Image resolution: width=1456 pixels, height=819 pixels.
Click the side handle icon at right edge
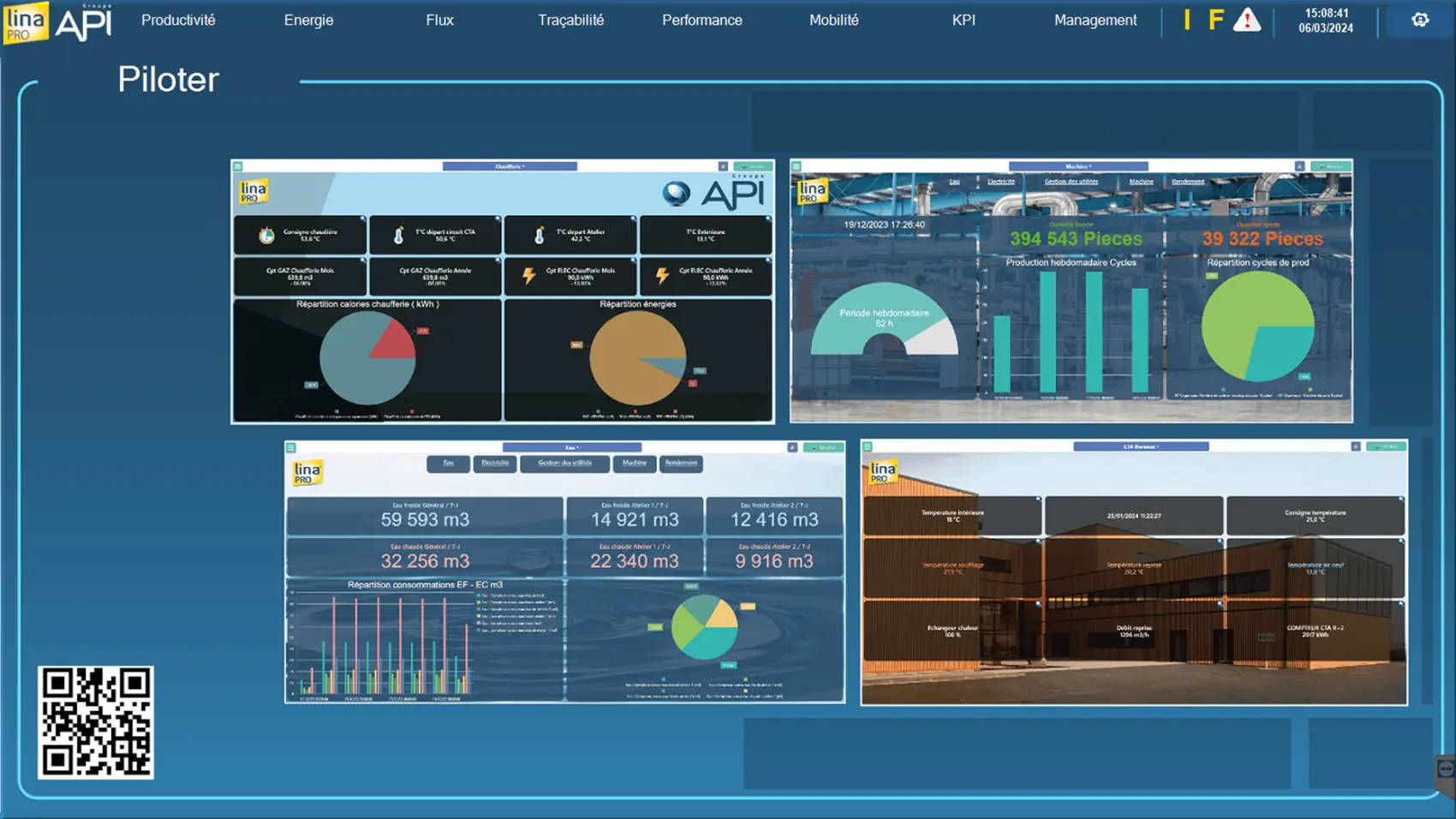pyautogui.click(x=1445, y=769)
